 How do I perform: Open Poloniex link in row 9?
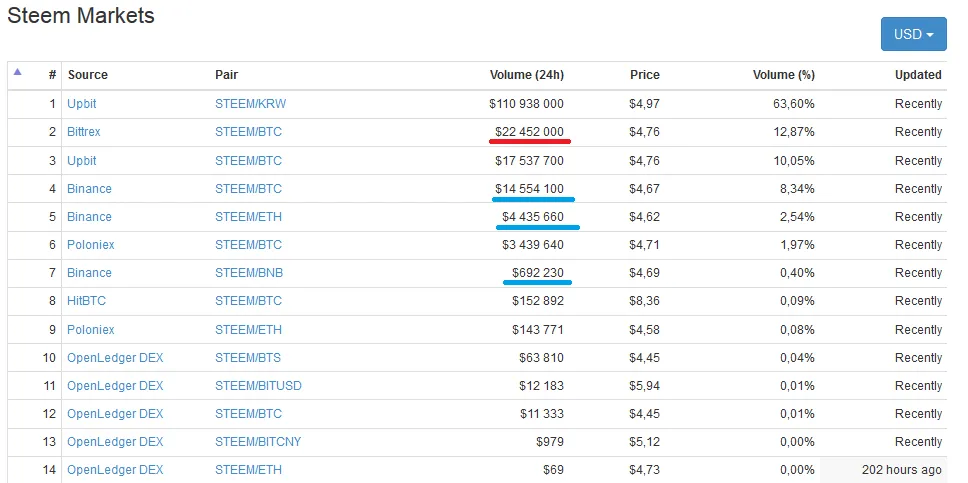click(91, 330)
